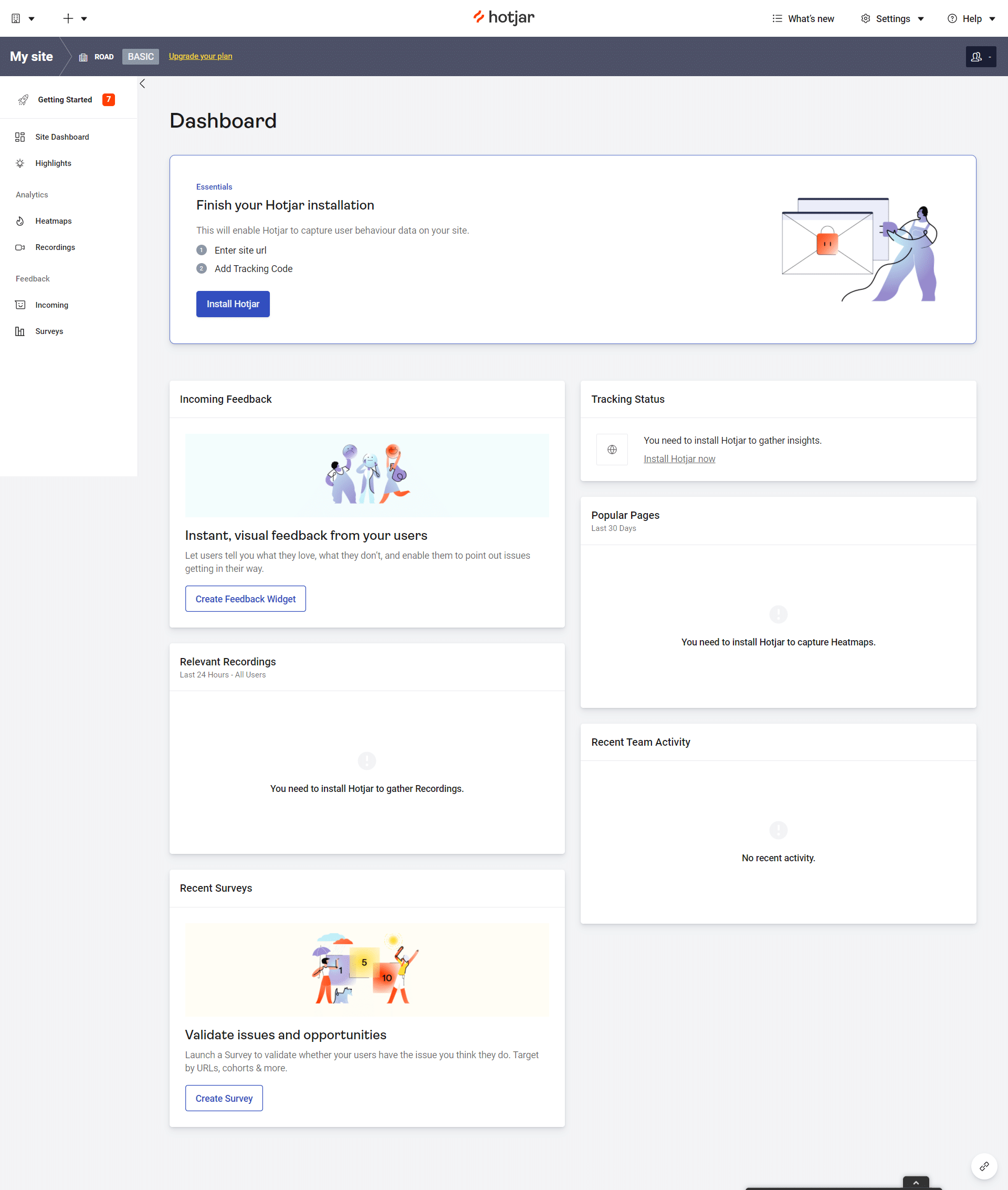
Task: Click Install Hotjar now tracking status link
Action: click(x=680, y=459)
